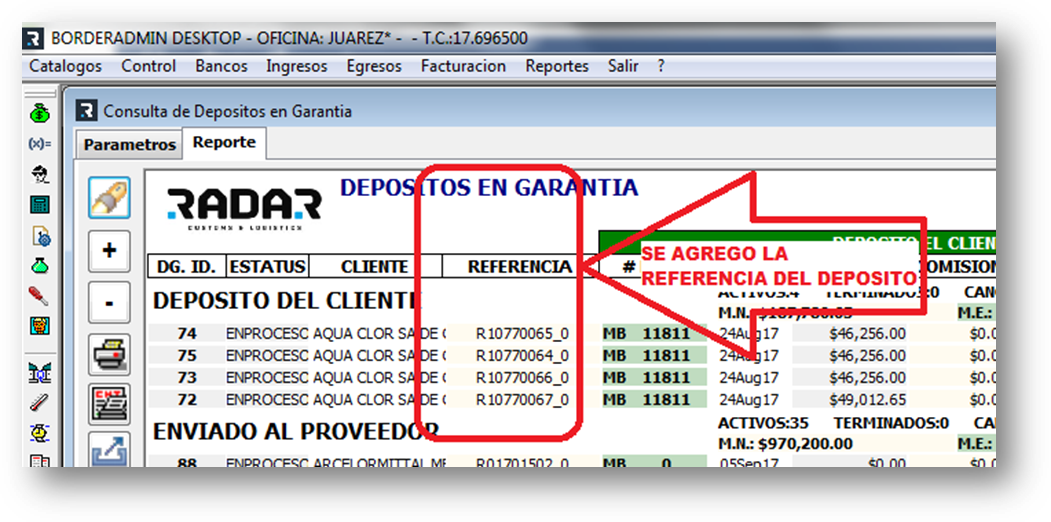Click the pen nib report toolbar button

(109, 197)
